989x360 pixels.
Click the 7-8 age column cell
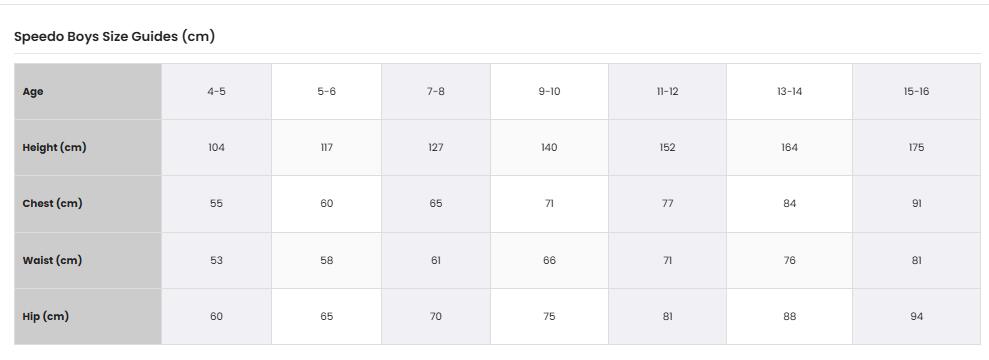436,91
